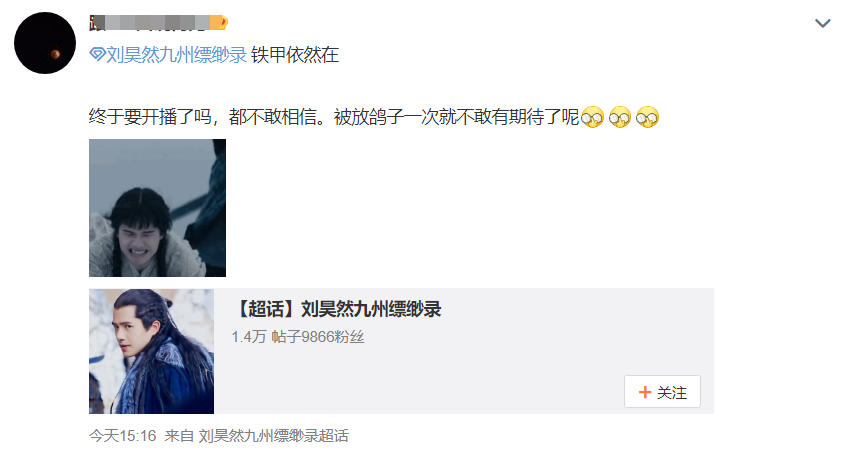
Task: Click the middle emoji in the post
Action: click(x=620, y=117)
